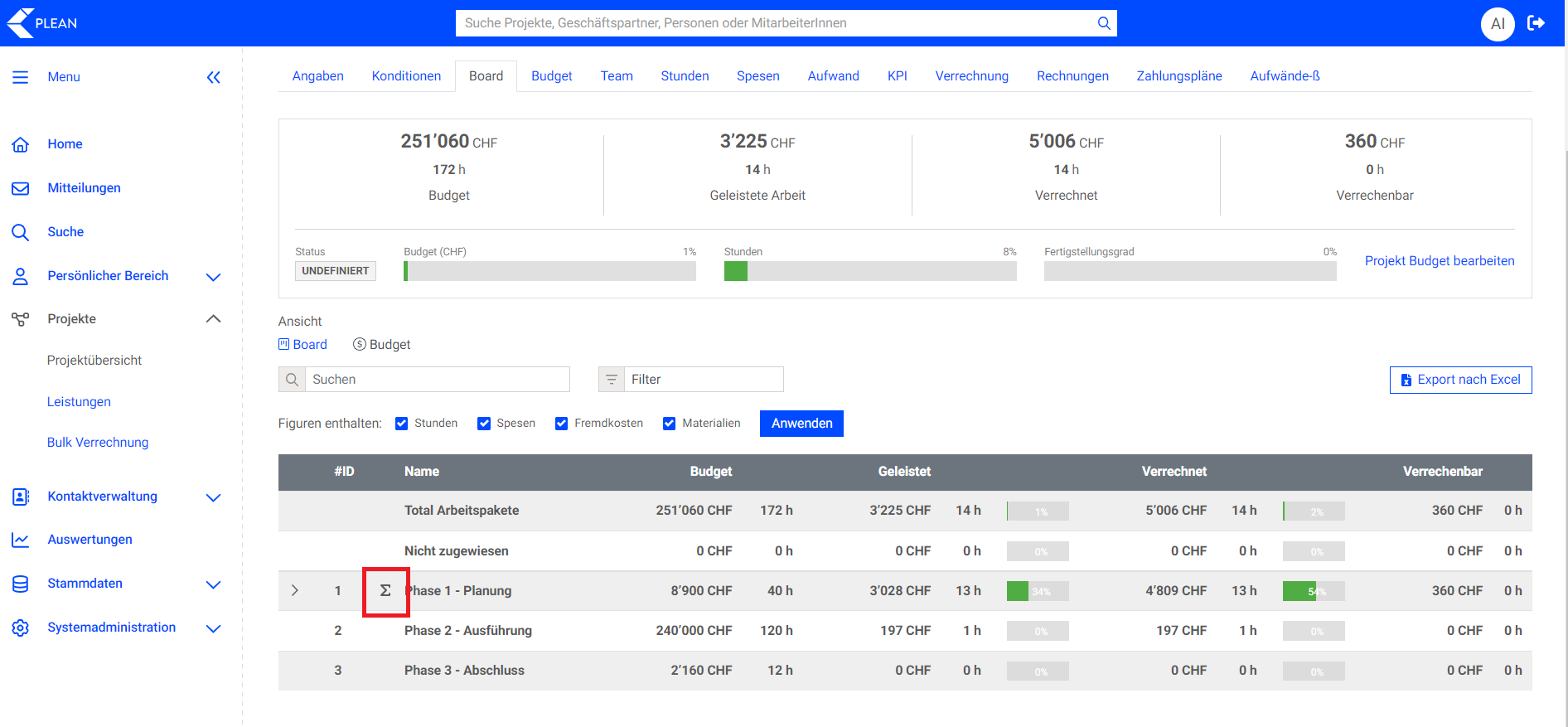Toggle the Materialien checkbox
This screenshot has width=1568, height=727.
point(670,424)
